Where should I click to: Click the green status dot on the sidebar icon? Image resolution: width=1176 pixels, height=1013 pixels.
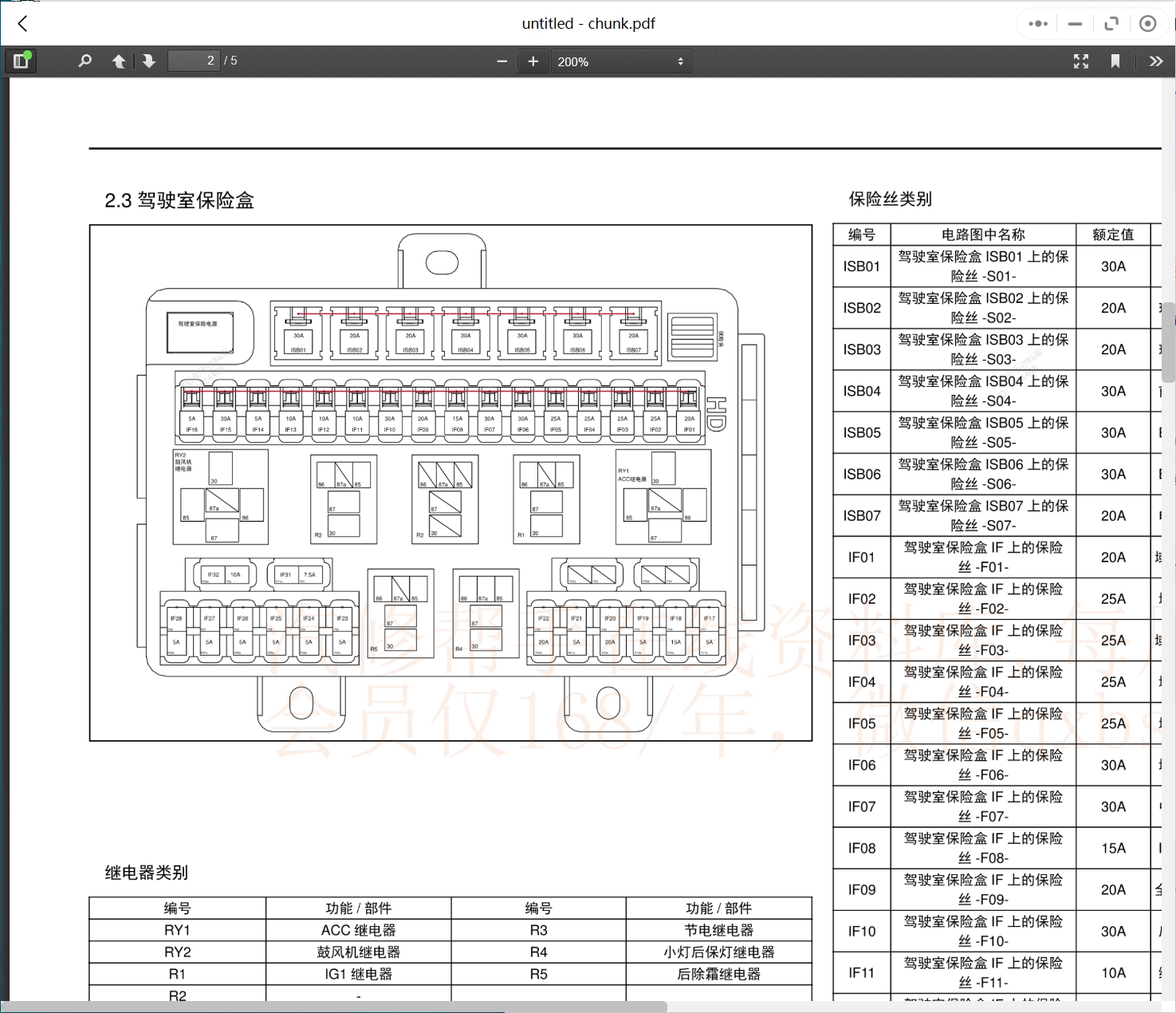(x=28, y=53)
